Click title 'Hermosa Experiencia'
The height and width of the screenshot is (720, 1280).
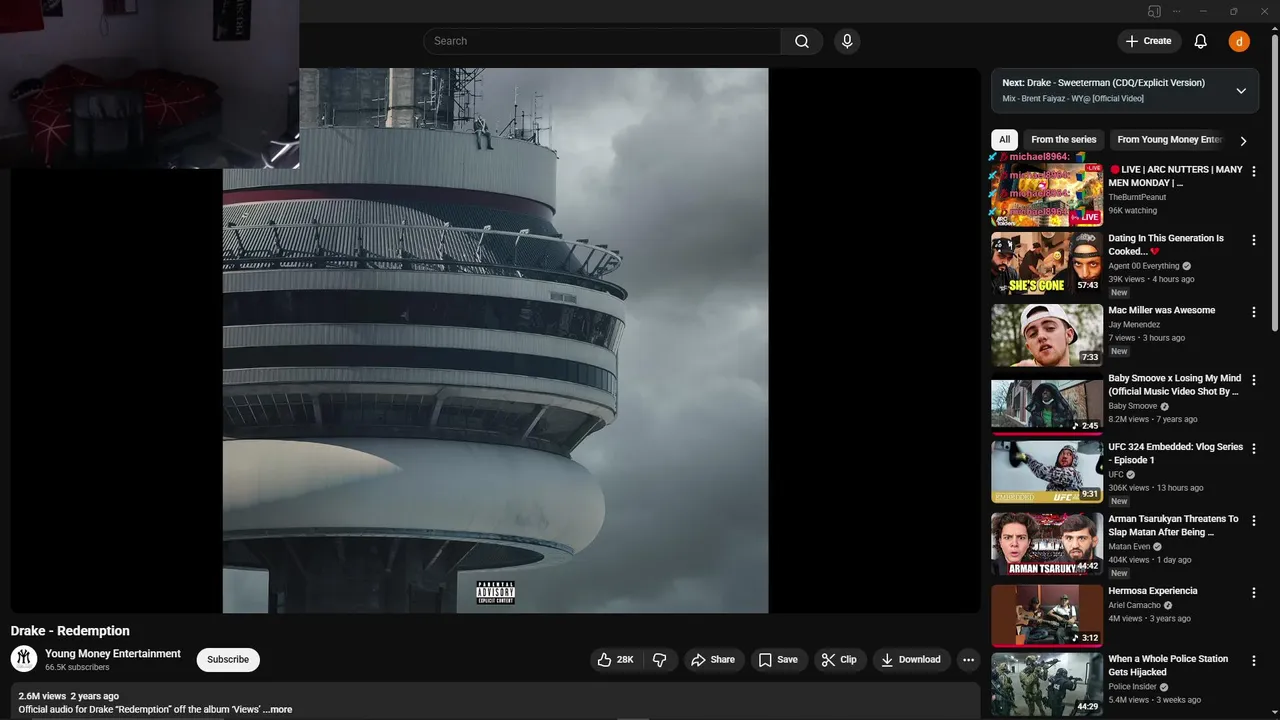(x=1153, y=591)
